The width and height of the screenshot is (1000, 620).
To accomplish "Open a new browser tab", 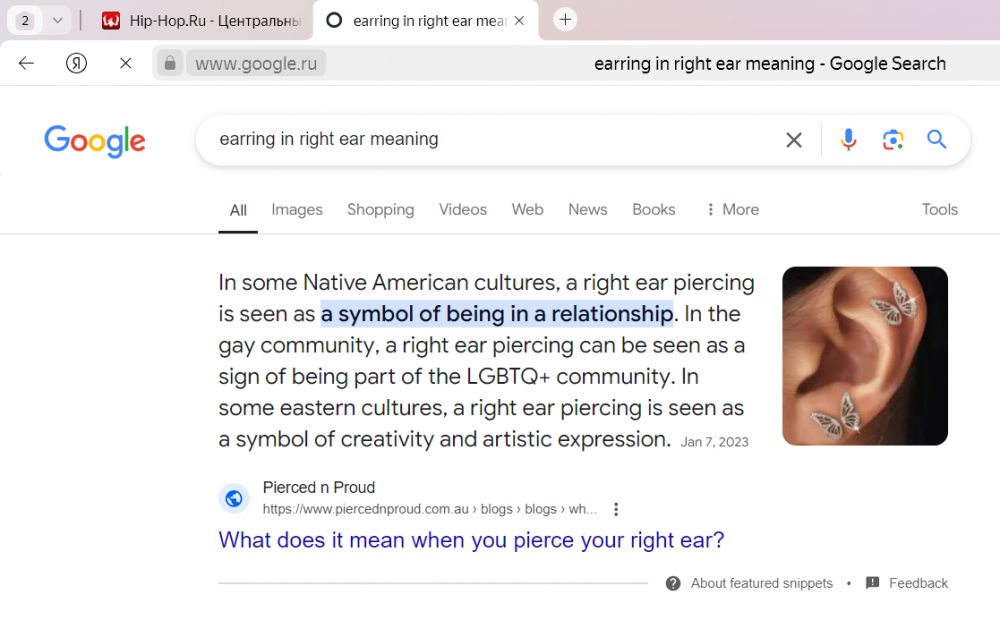I will [565, 20].
